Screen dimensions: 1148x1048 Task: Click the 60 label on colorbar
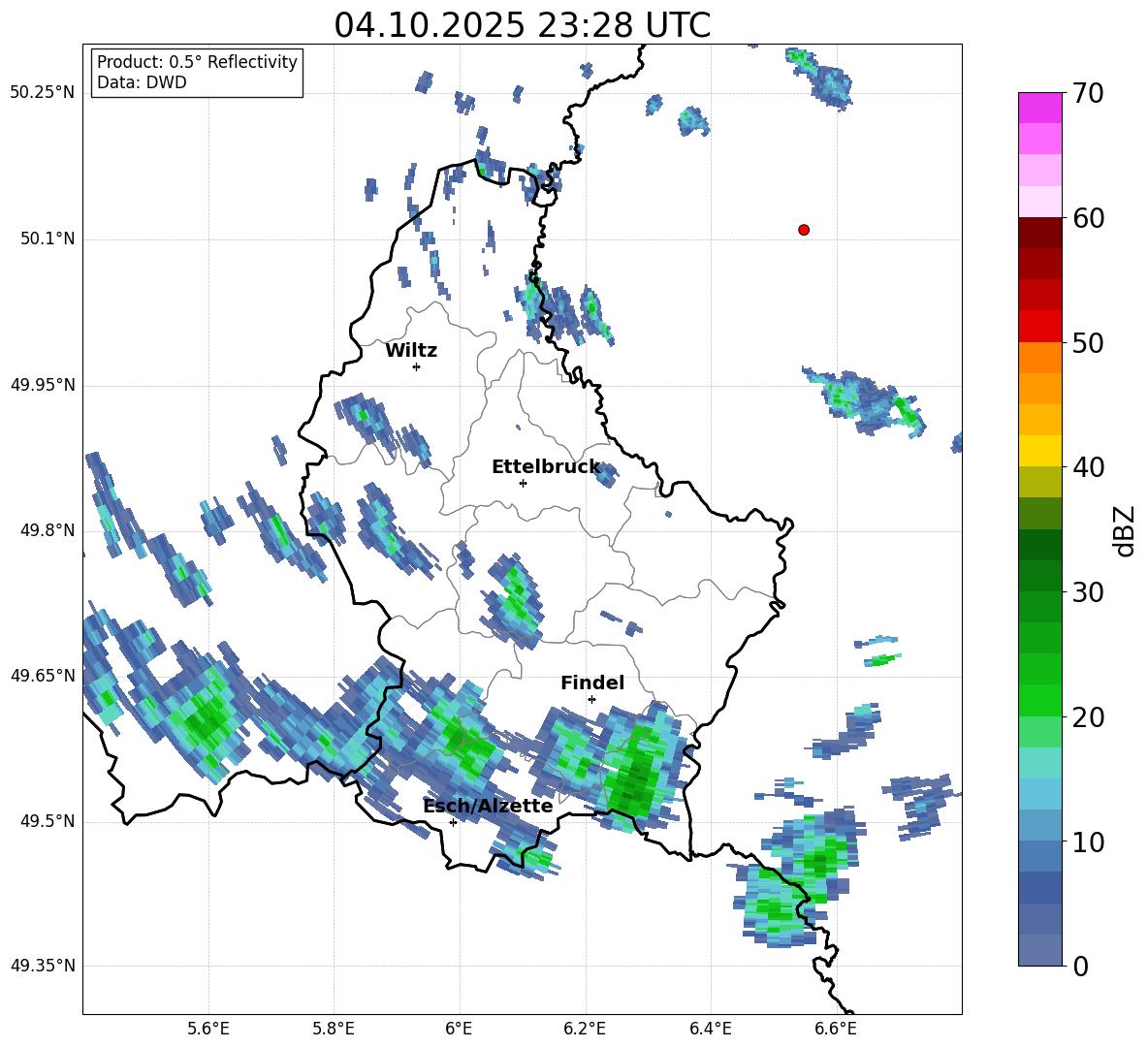point(1087,218)
